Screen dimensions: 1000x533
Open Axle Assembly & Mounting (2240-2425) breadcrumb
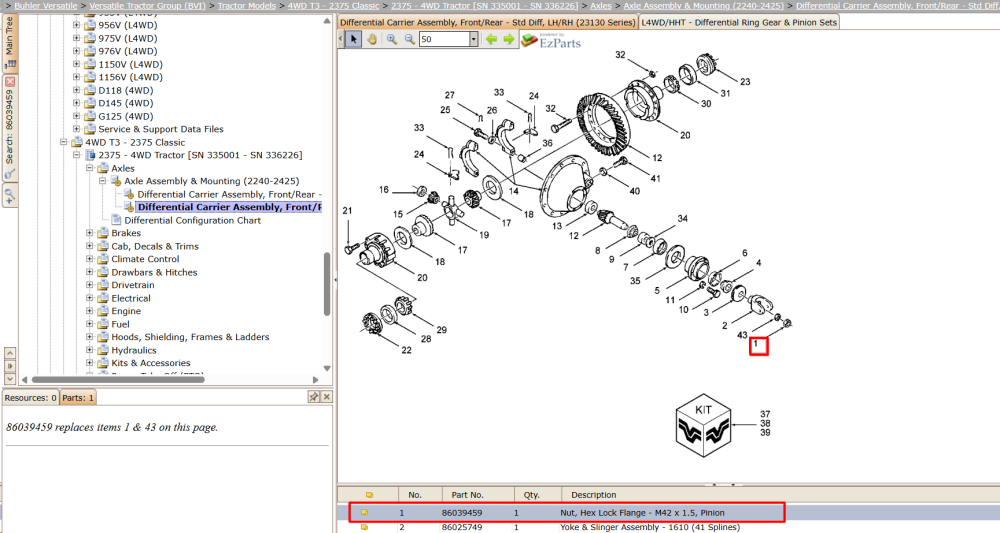703,6
